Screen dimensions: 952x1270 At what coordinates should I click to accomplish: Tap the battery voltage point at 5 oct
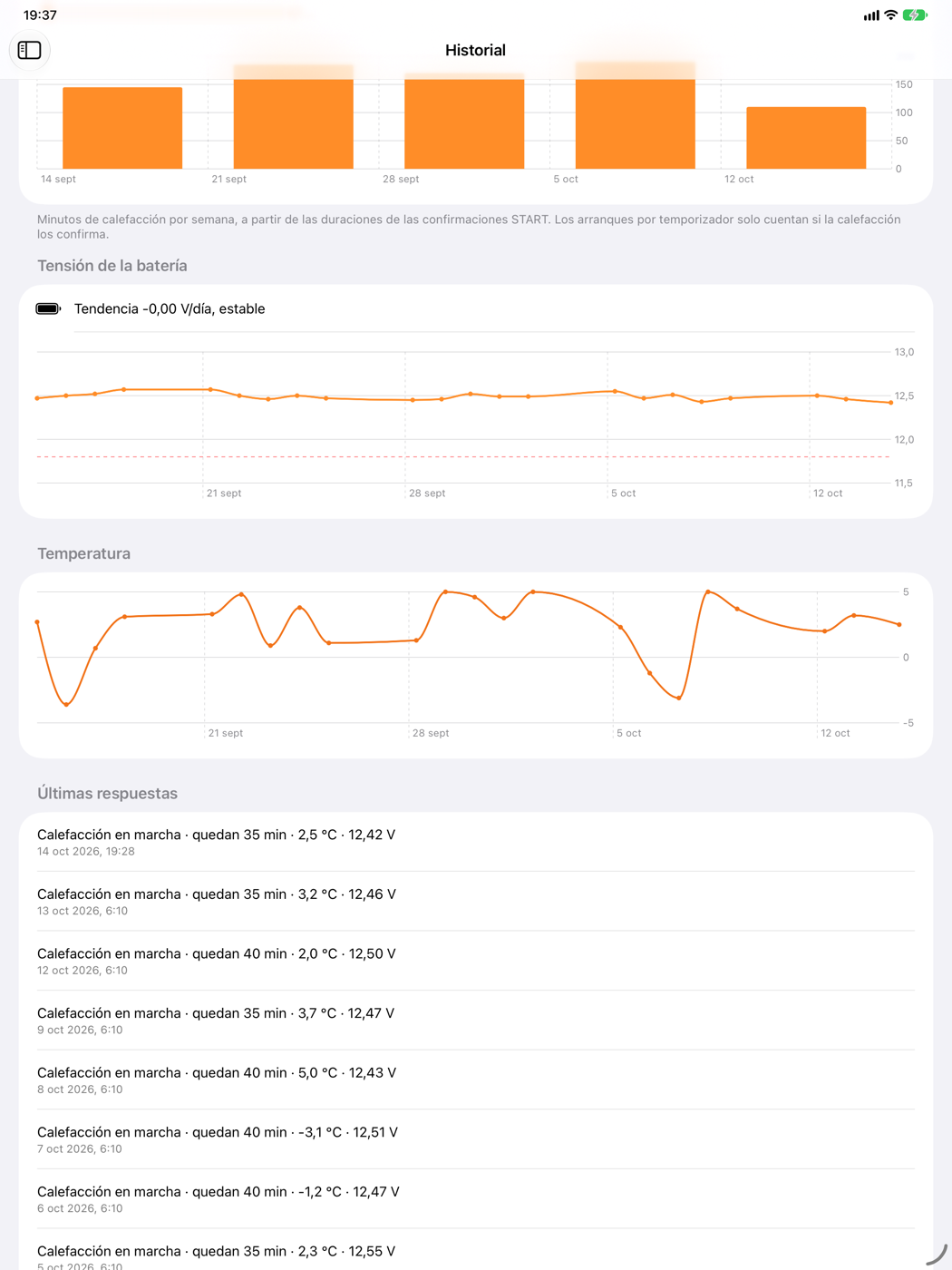pos(615,391)
